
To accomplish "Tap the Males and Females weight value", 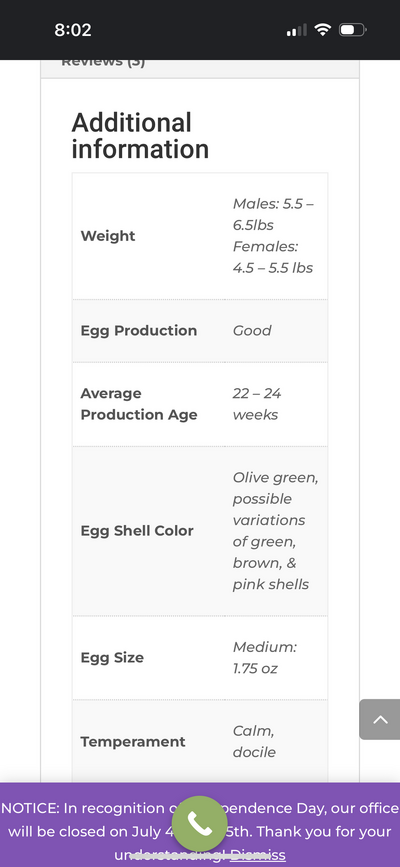I will (273, 236).
